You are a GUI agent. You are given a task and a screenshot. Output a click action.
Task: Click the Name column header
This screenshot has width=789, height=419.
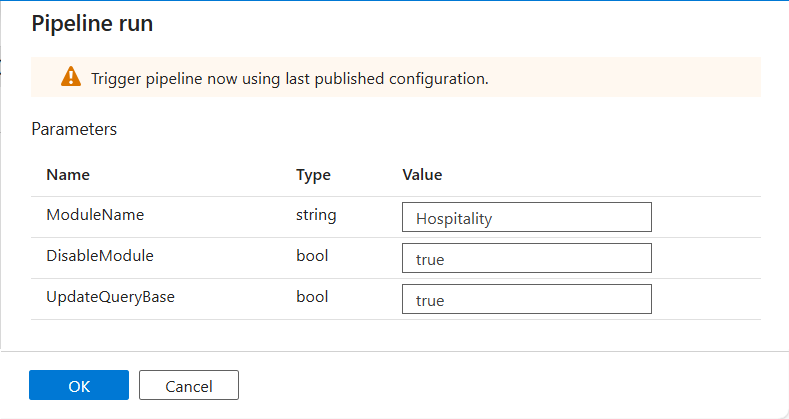pos(68,175)
